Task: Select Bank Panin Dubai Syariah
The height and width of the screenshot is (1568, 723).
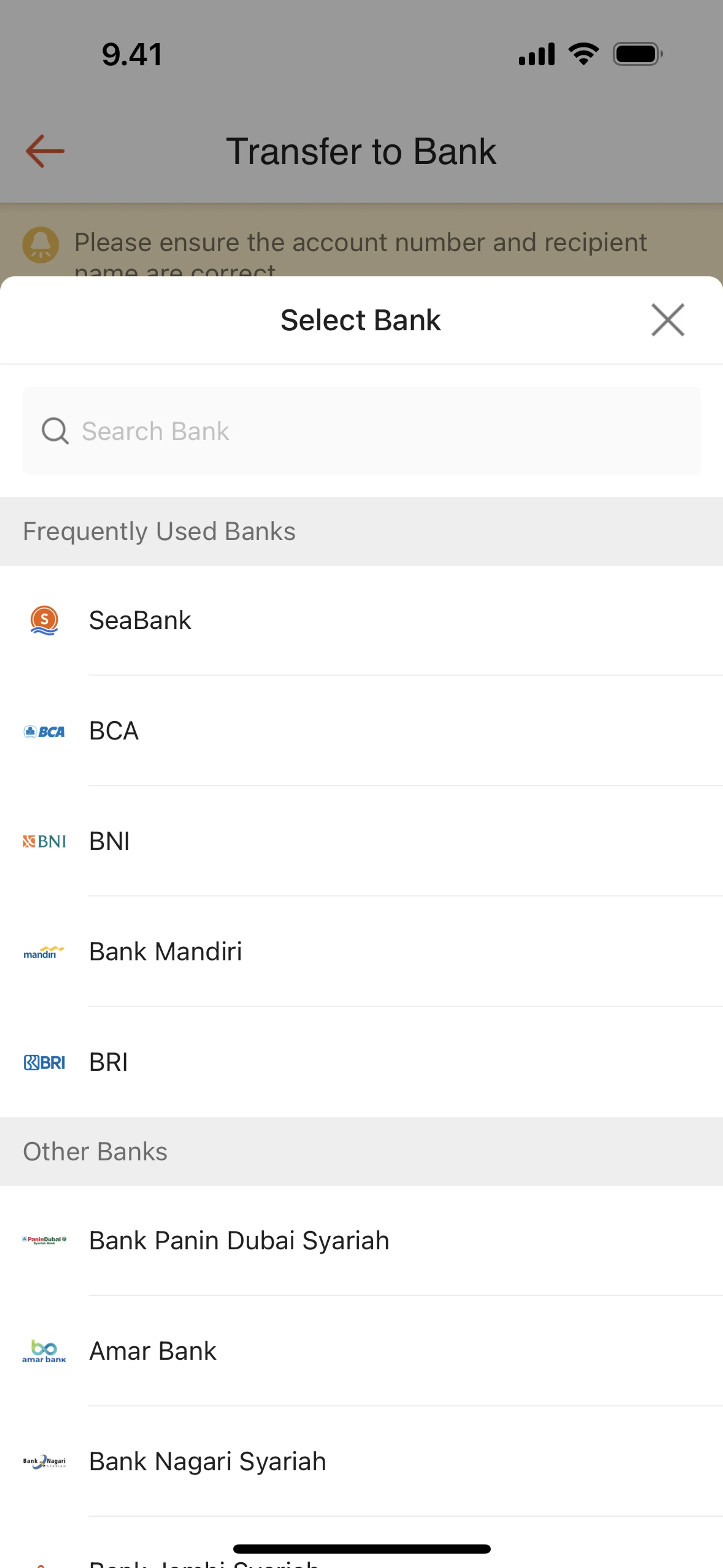Action: click(239, 1241)
